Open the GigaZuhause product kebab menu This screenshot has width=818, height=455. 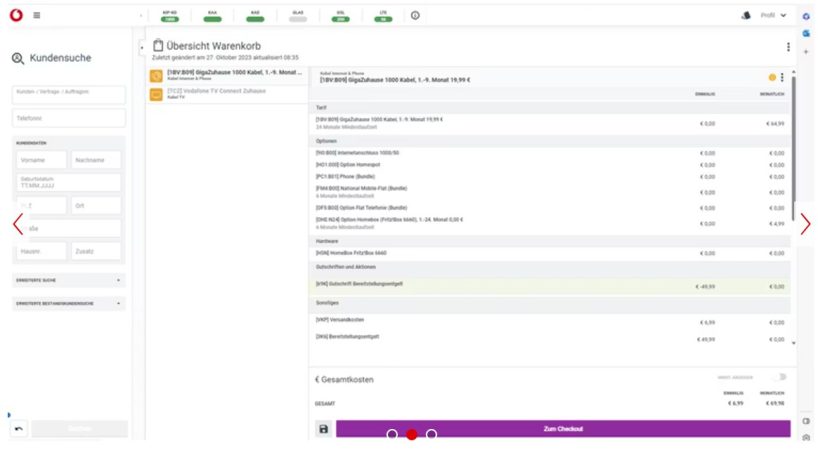[x=782, y=77]
